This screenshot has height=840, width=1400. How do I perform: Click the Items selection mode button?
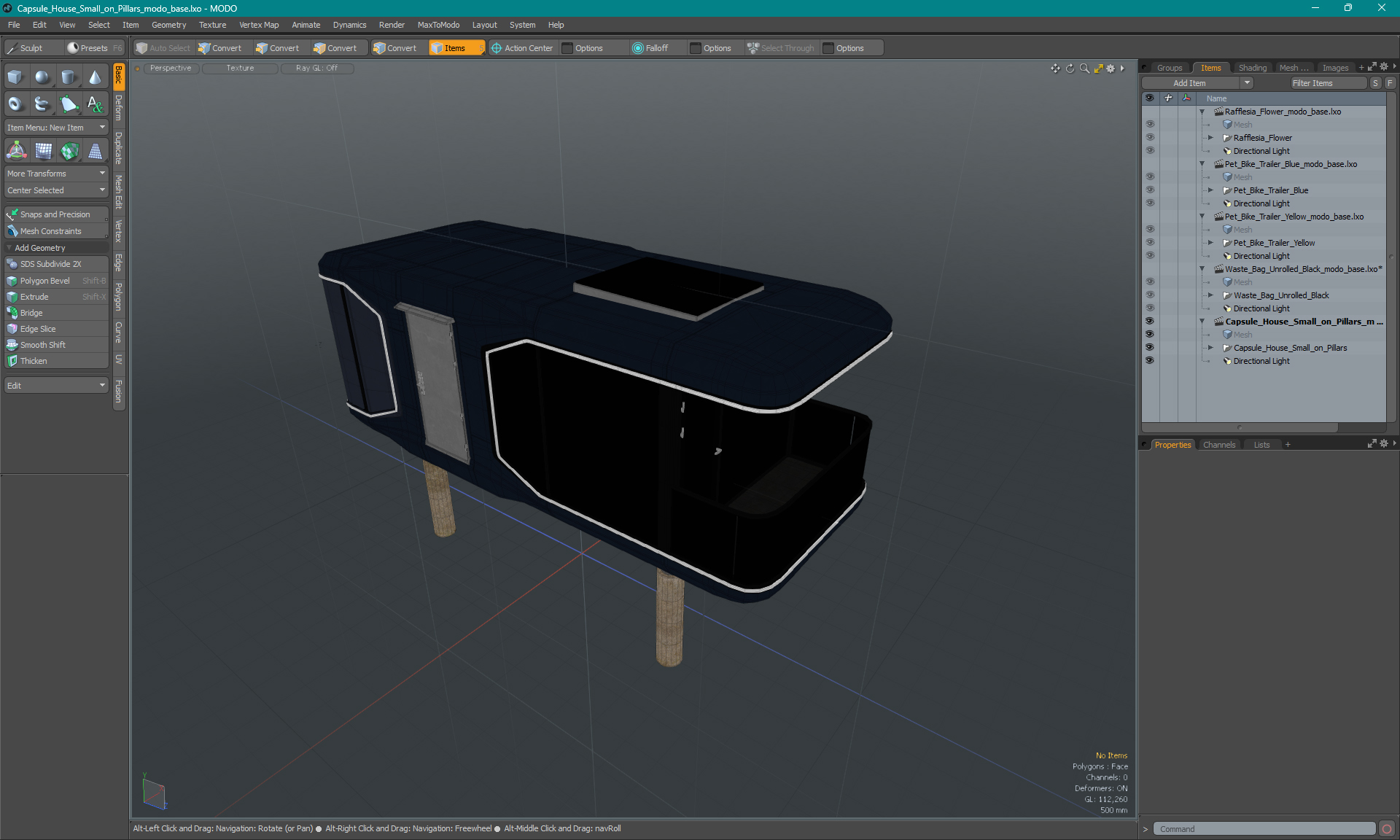[x=456, y=48]
